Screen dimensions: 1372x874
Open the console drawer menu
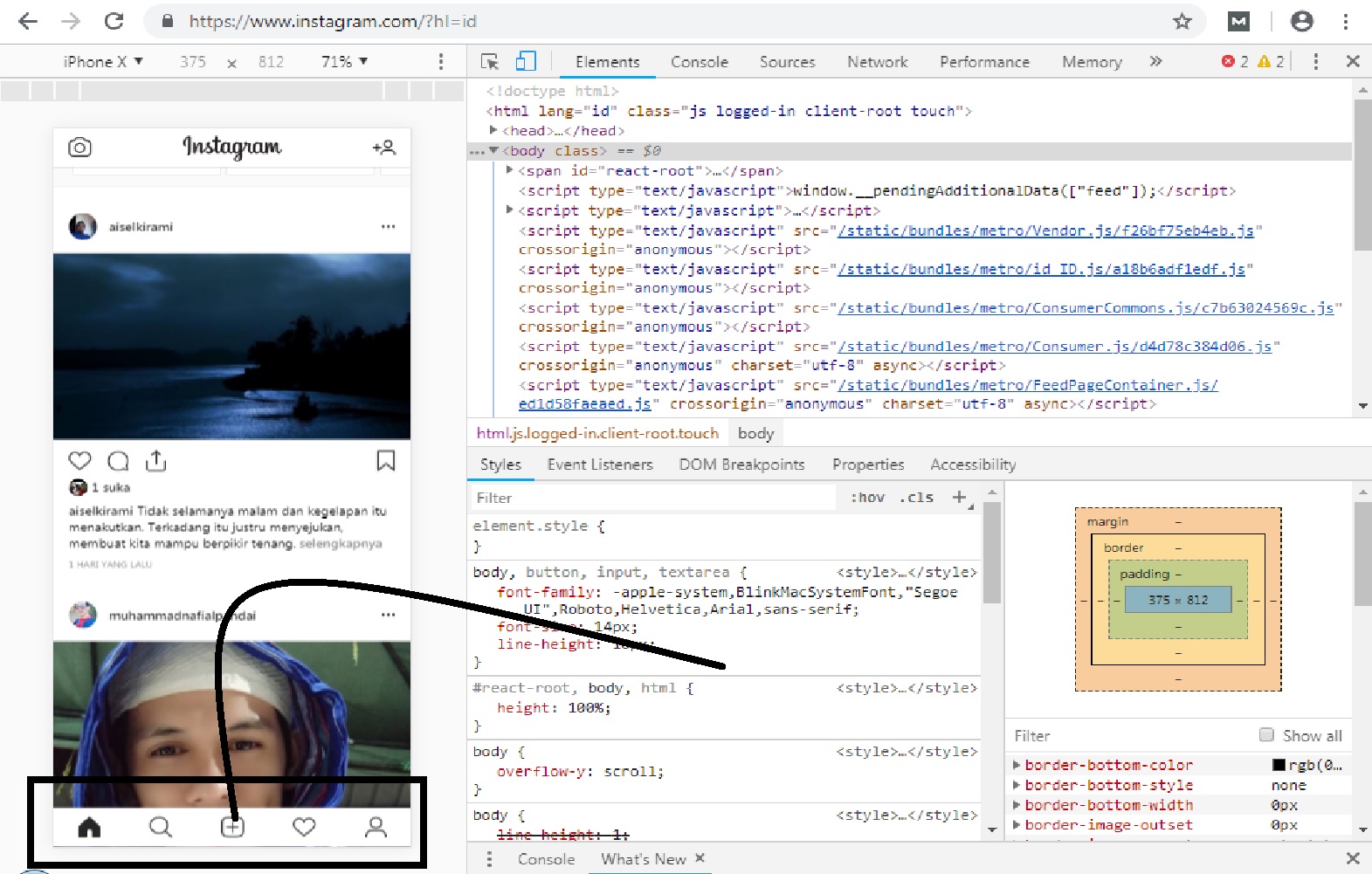[489, 859]
